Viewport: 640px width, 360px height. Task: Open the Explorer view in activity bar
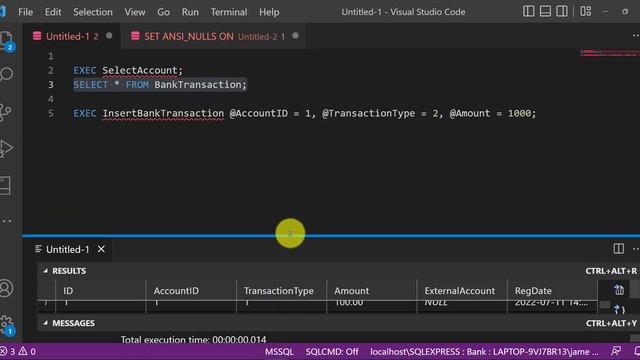click(x=6, y=40)
